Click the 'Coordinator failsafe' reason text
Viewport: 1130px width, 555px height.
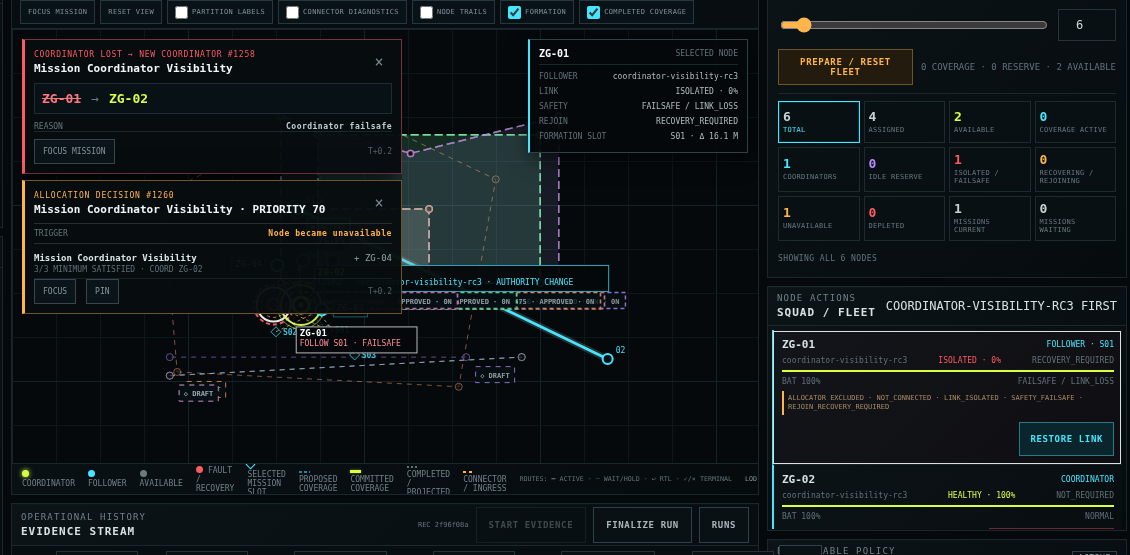[x=339, y=126]
